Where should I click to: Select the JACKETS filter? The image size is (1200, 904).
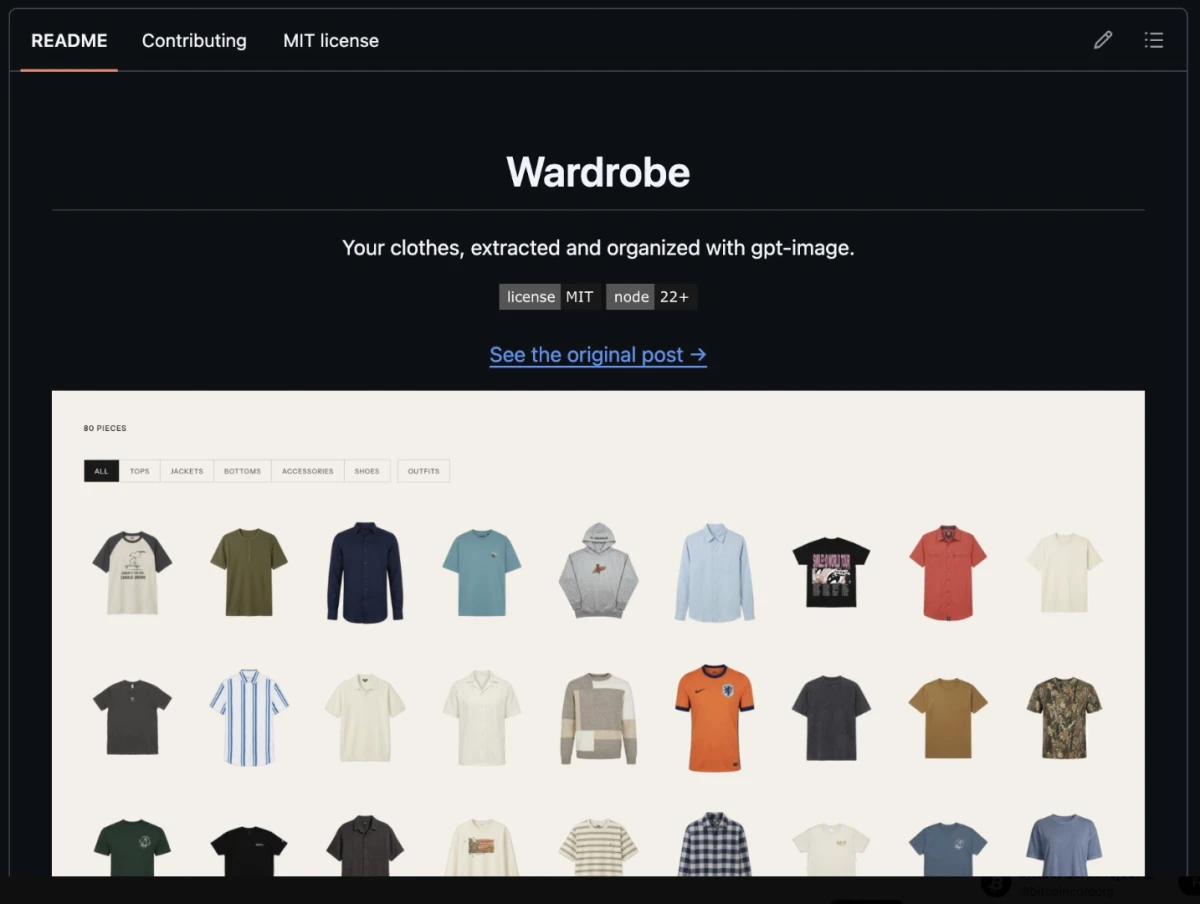pos(187,471)
